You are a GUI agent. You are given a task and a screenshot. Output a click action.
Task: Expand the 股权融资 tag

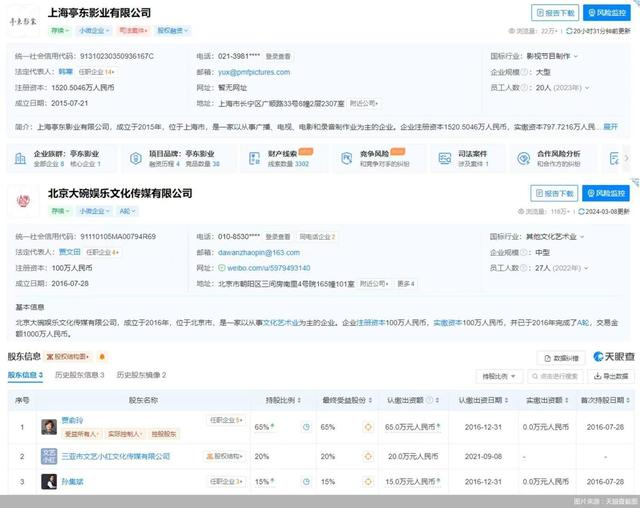click(x=173, y=31)
